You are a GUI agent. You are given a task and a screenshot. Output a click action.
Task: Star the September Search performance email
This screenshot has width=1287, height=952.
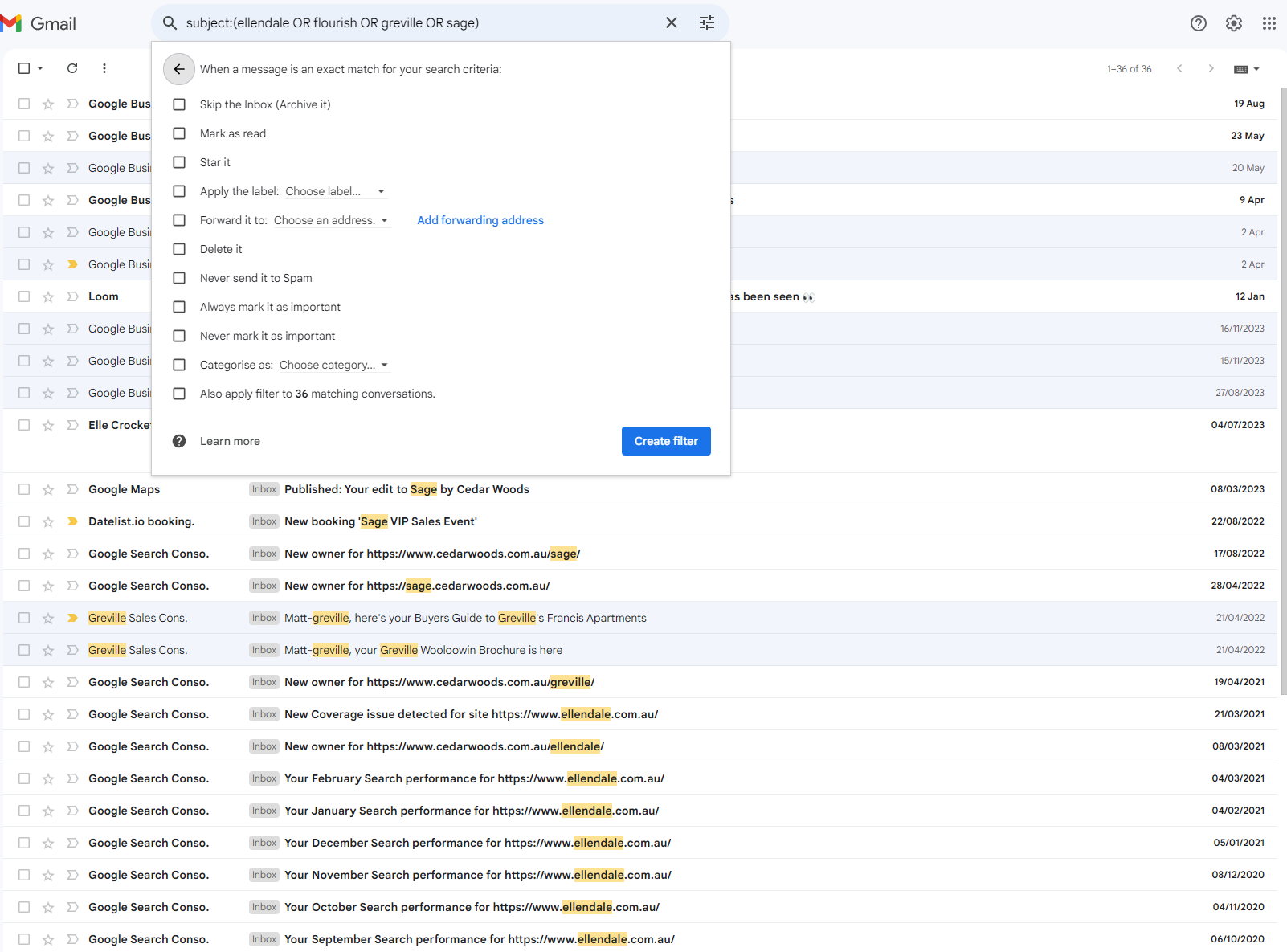tap(48, 939)
